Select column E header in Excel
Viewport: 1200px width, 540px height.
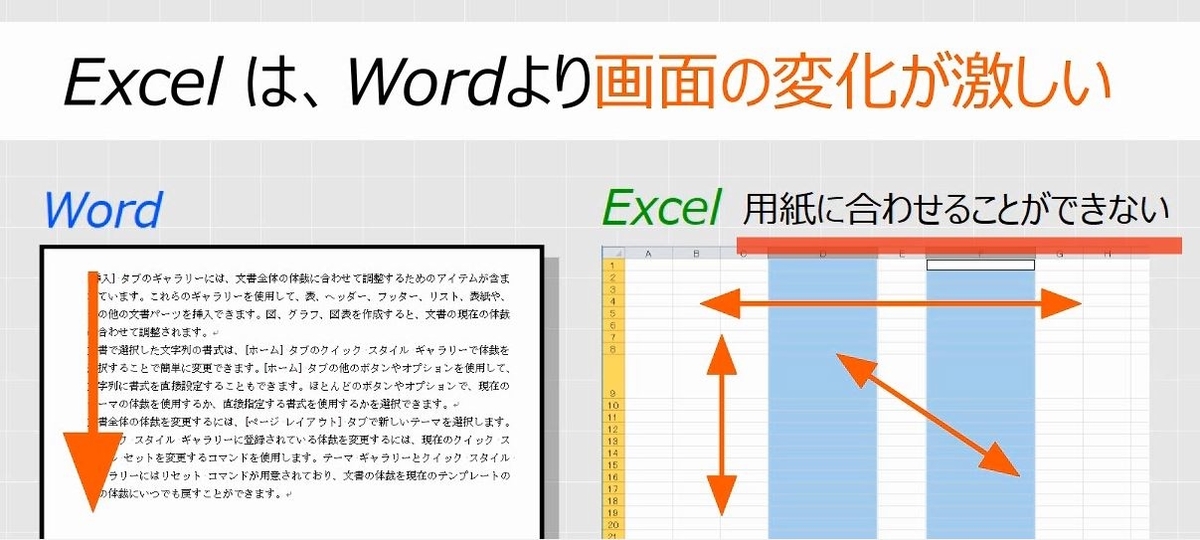(x=901, y=254)
